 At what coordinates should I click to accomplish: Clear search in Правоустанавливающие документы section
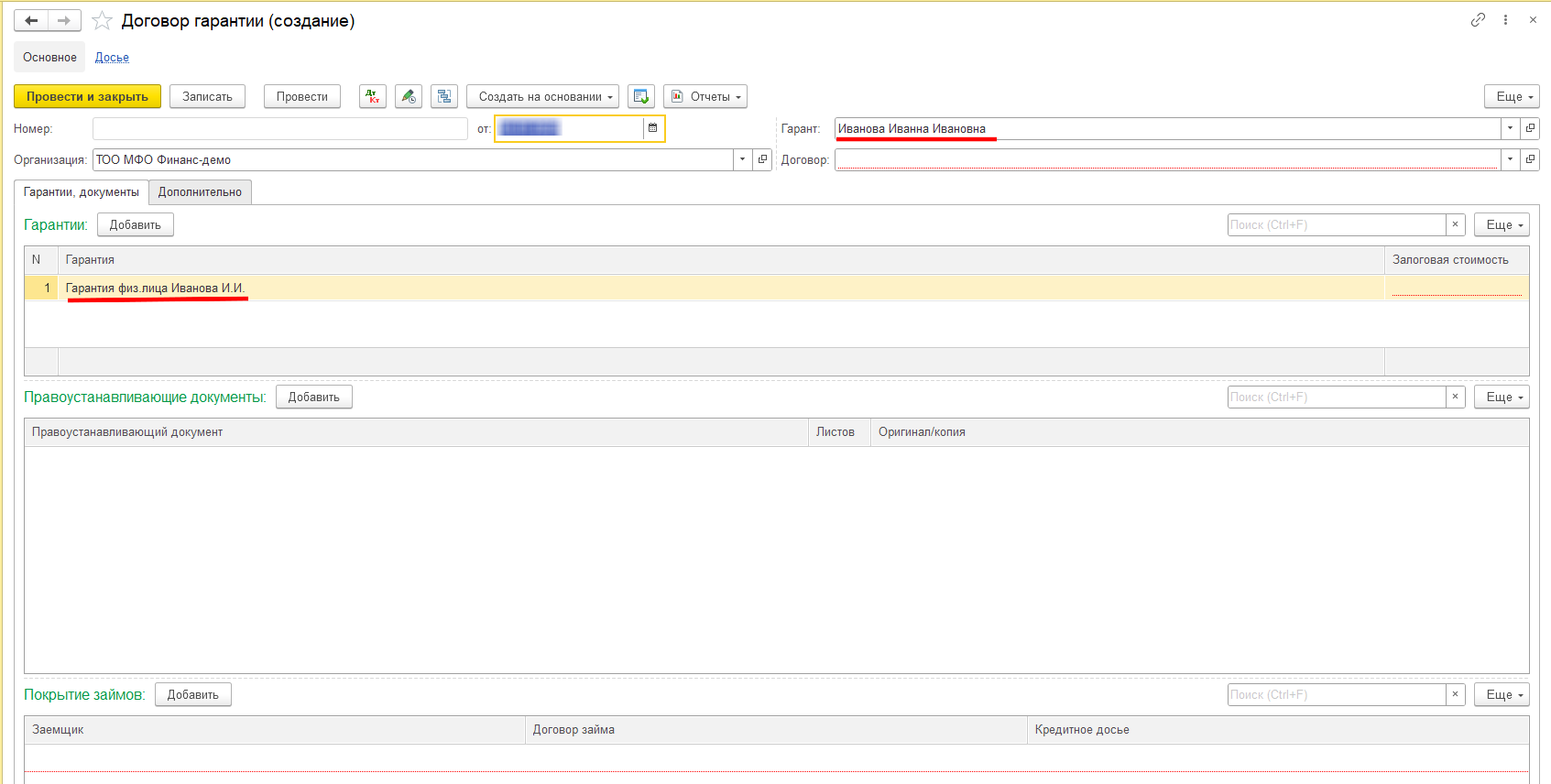click(1455, 397)
